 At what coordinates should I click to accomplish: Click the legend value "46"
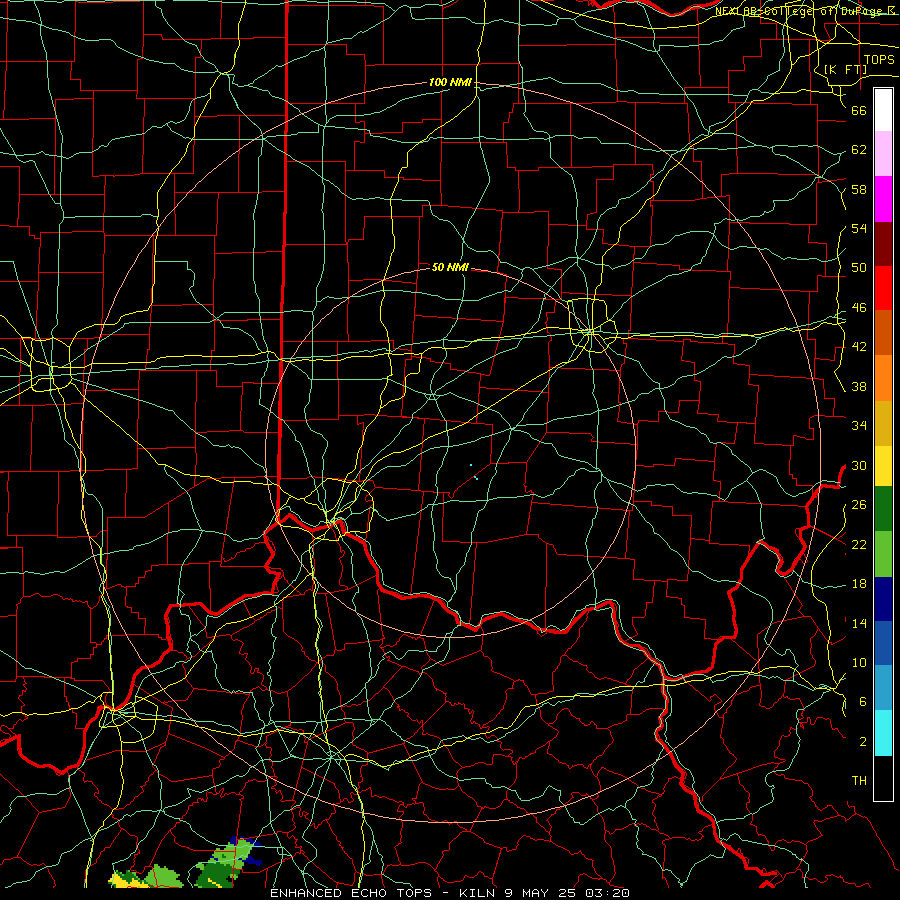(x=859, y=308)
